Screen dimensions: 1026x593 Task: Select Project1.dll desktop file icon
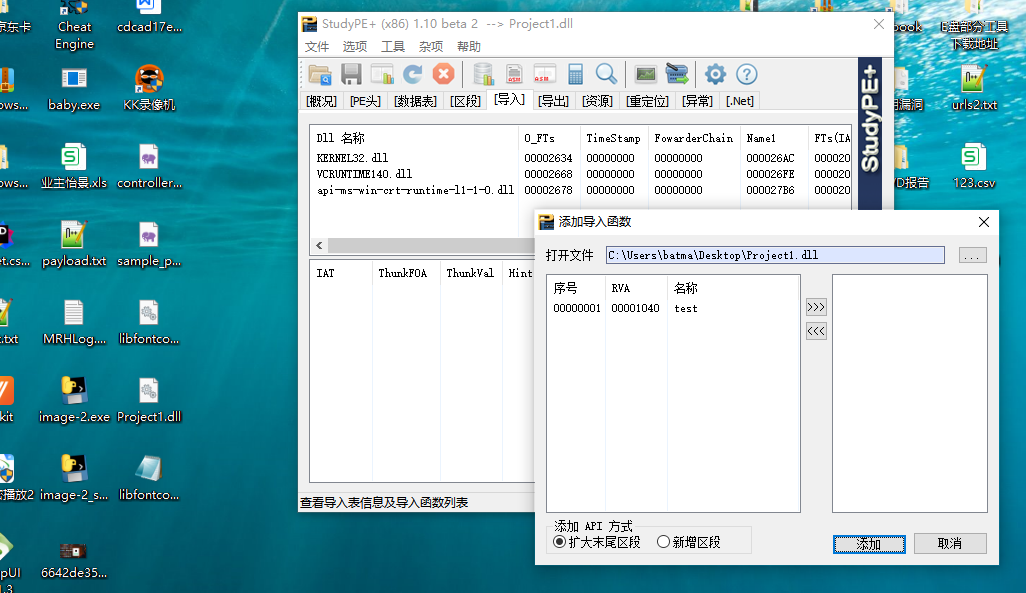coord(149,400)
